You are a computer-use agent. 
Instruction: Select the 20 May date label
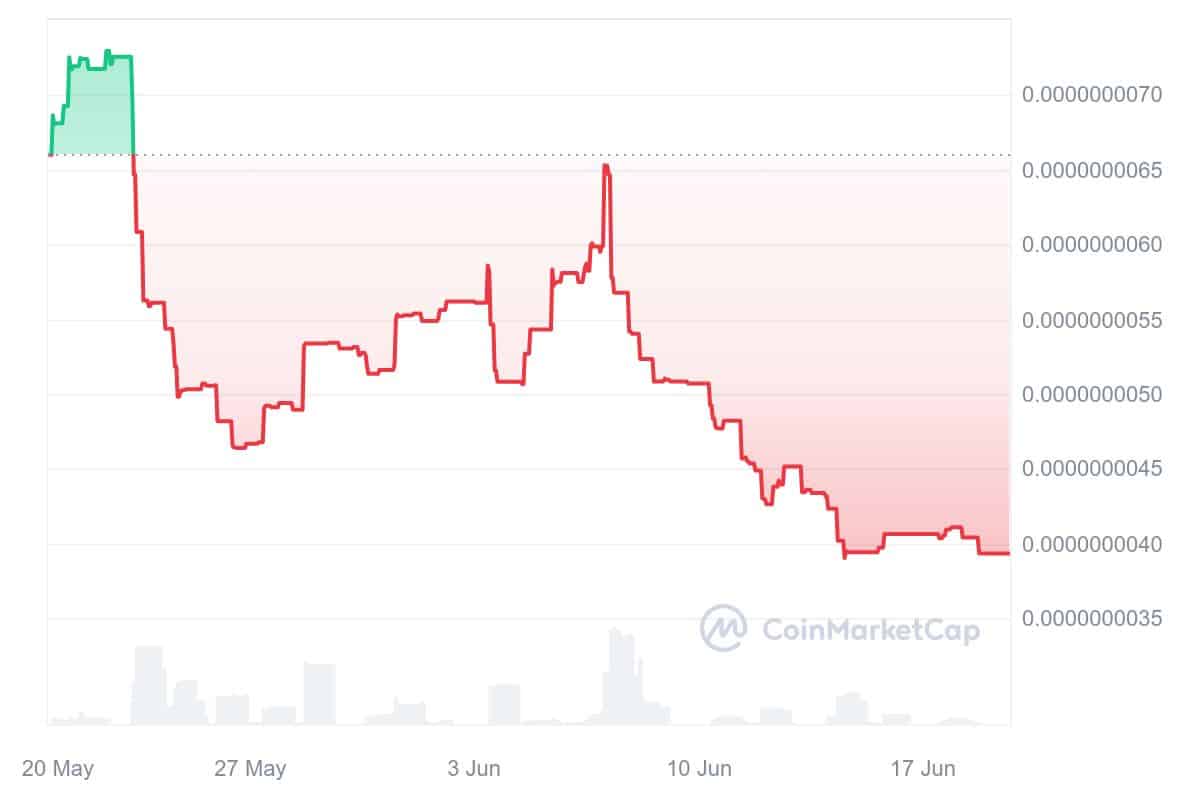click(57, 769)
